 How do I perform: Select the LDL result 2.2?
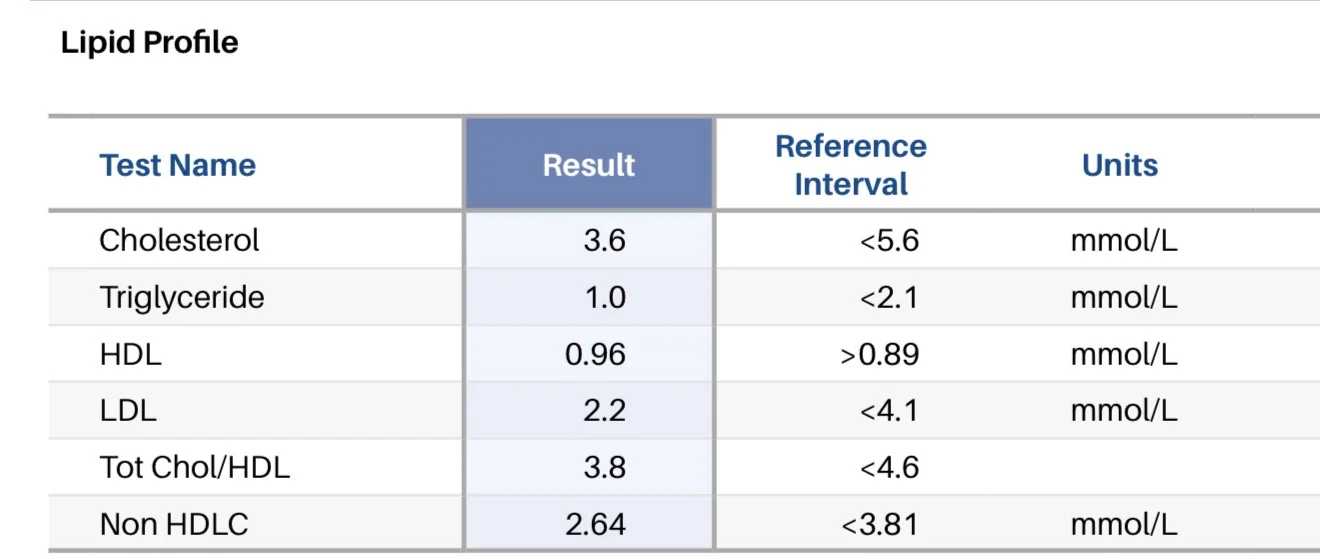pos(605,410)
